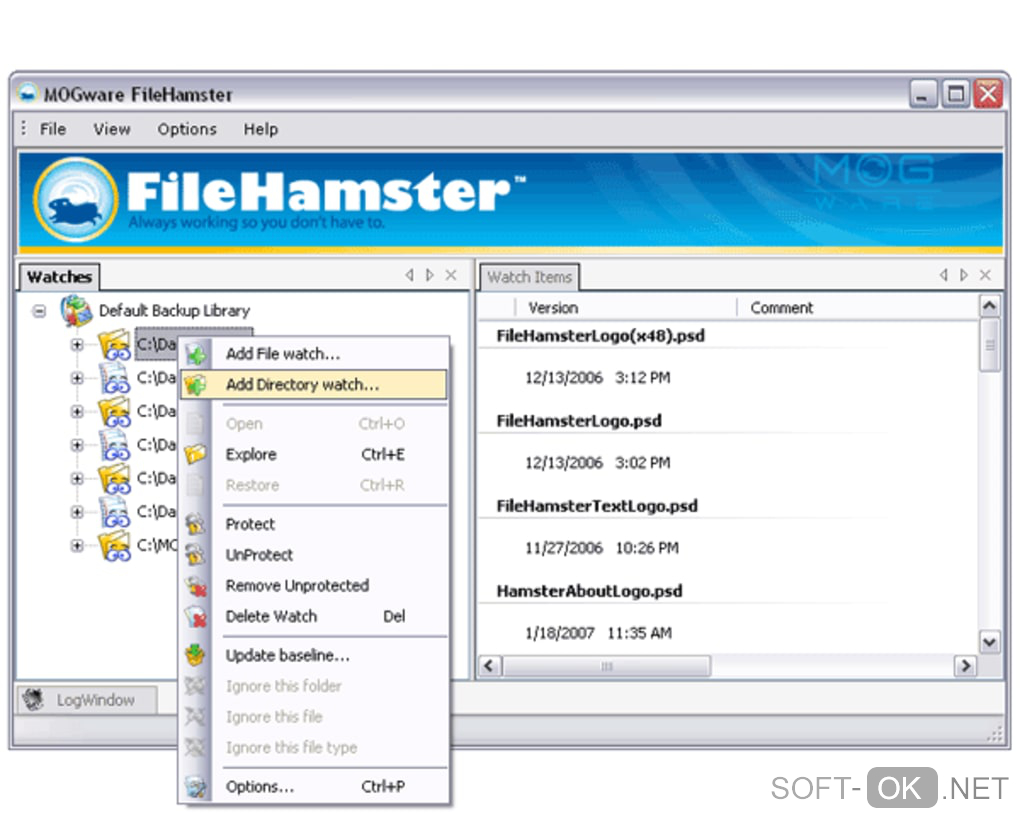Select FileHamsterTextLogo.psd entry

(x=597, y=506)
